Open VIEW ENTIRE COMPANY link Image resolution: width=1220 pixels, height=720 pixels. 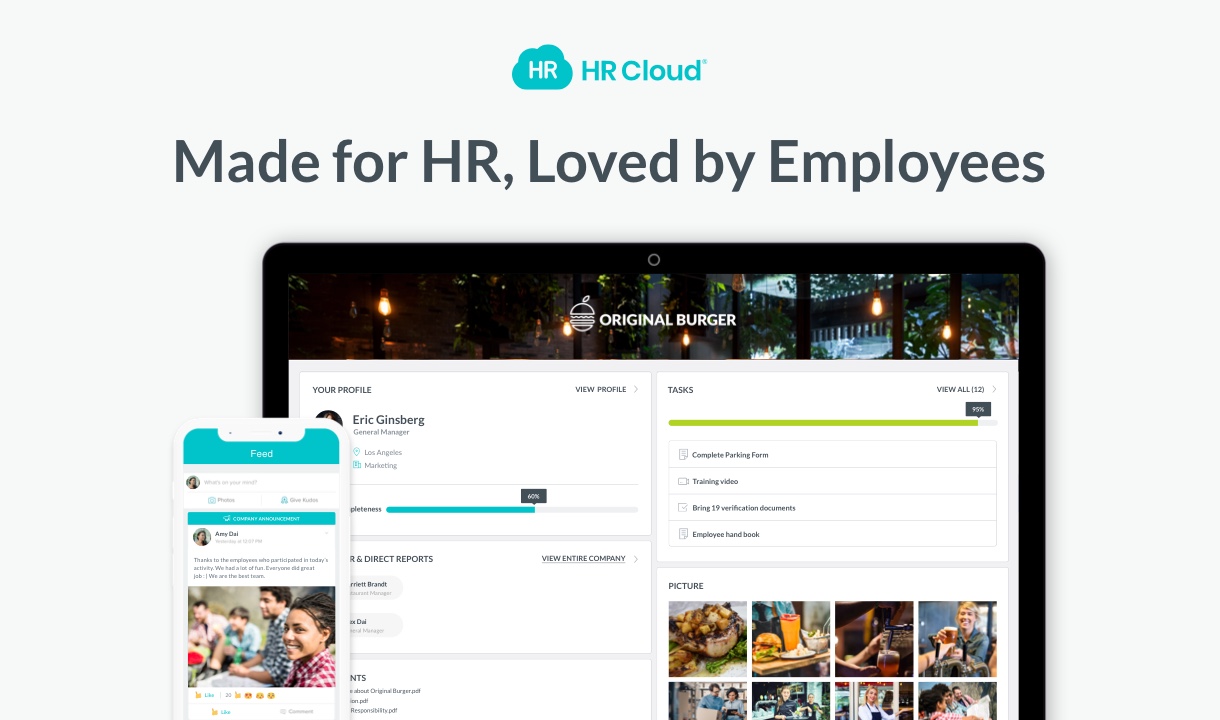coord(583,558)
